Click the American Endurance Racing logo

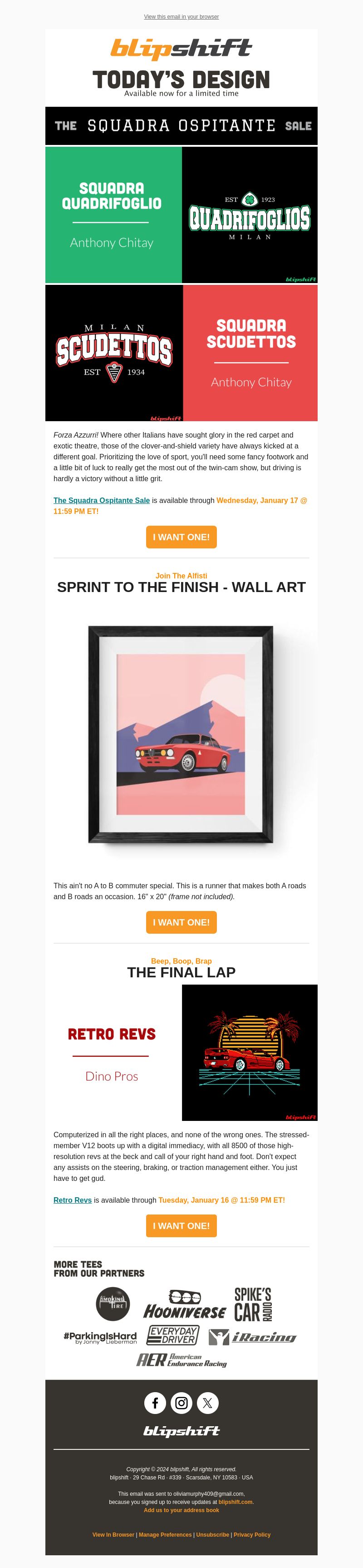[181, 1360]
